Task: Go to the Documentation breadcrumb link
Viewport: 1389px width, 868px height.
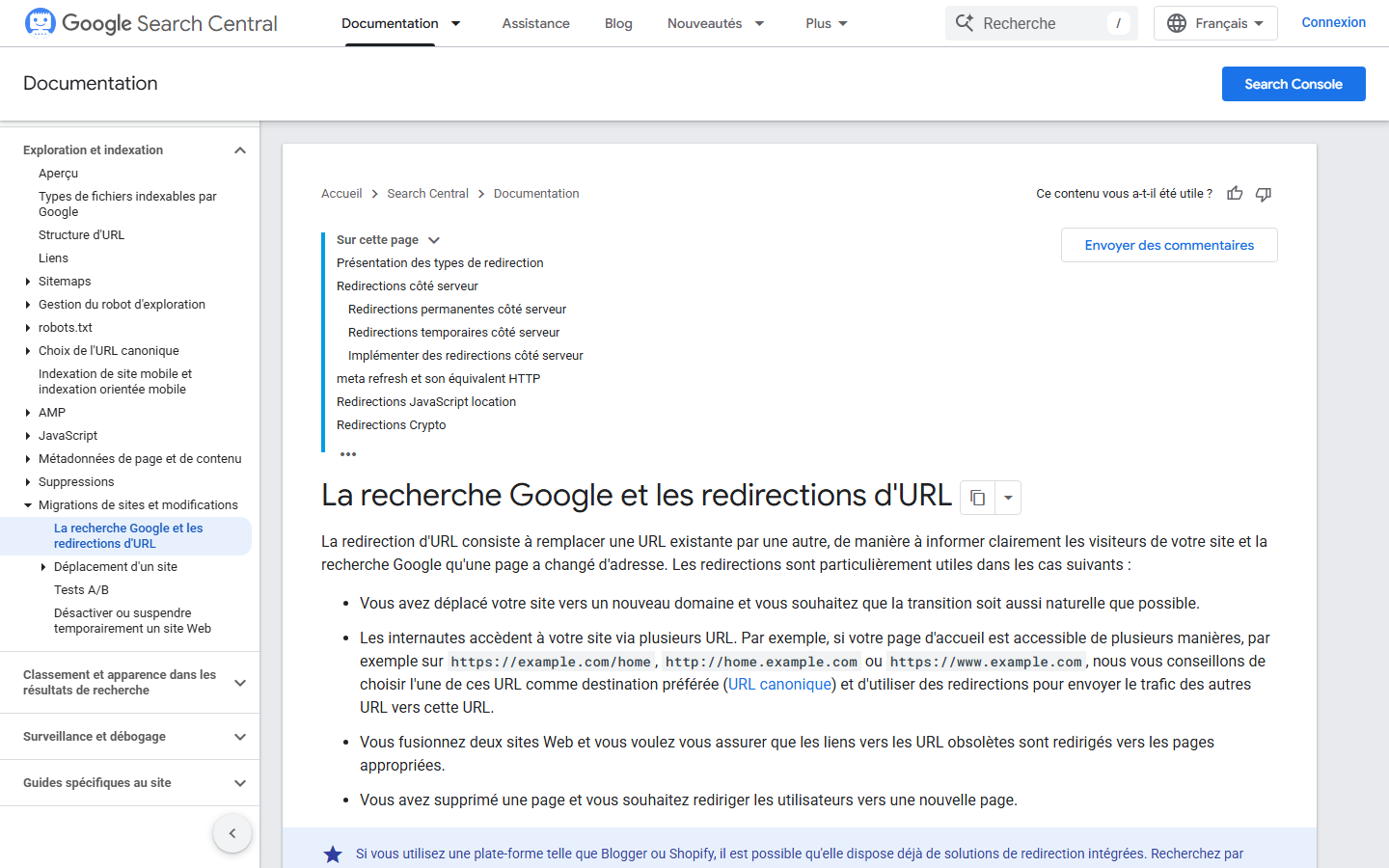Action: click(x=536, y=194)
